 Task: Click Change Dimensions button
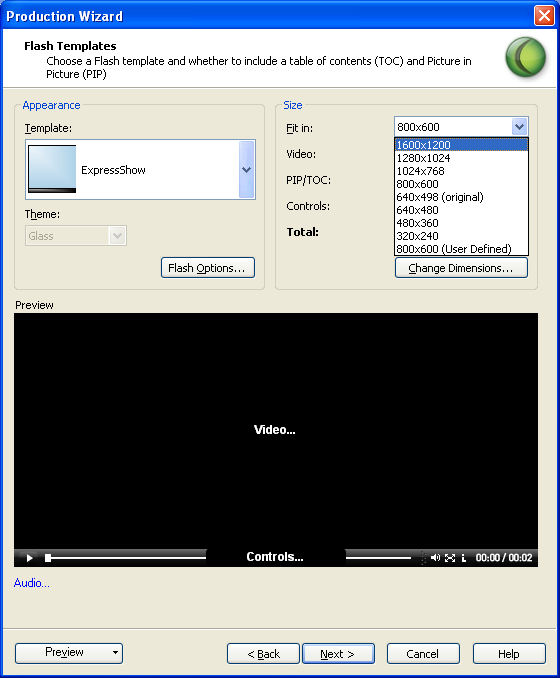click(x=461, y=268)
